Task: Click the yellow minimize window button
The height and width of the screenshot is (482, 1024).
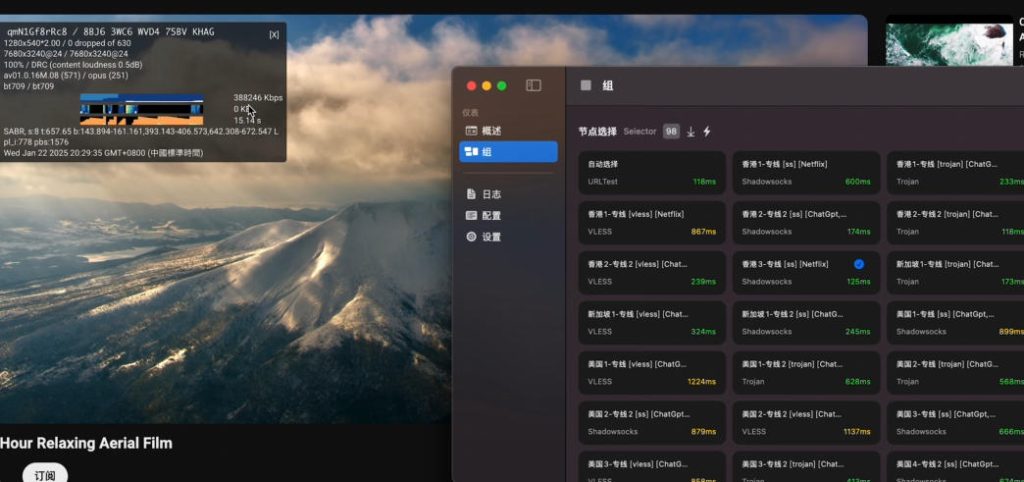Action: coord(487,86)
